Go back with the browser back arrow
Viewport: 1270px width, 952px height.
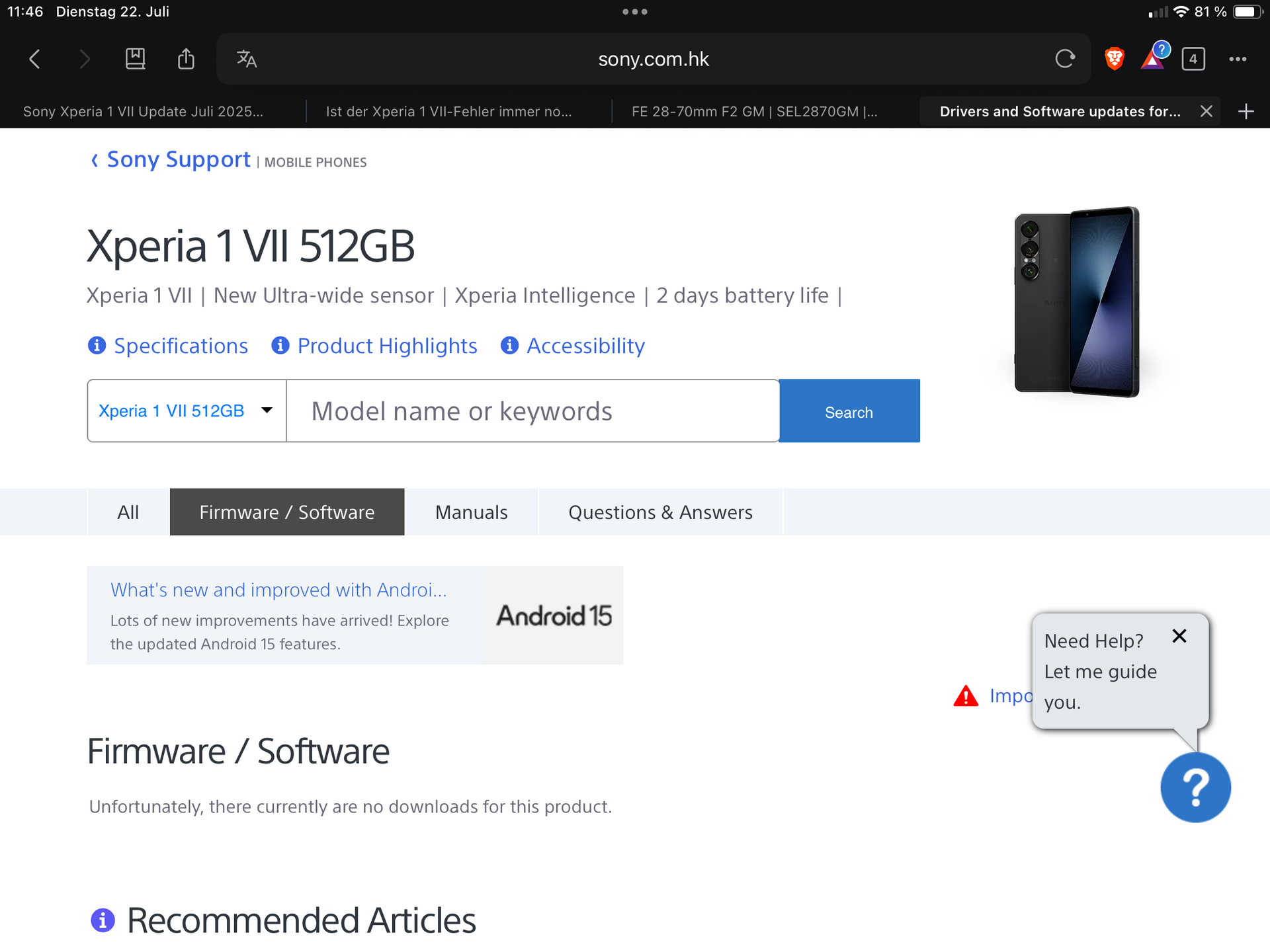[x=35, y=59]
